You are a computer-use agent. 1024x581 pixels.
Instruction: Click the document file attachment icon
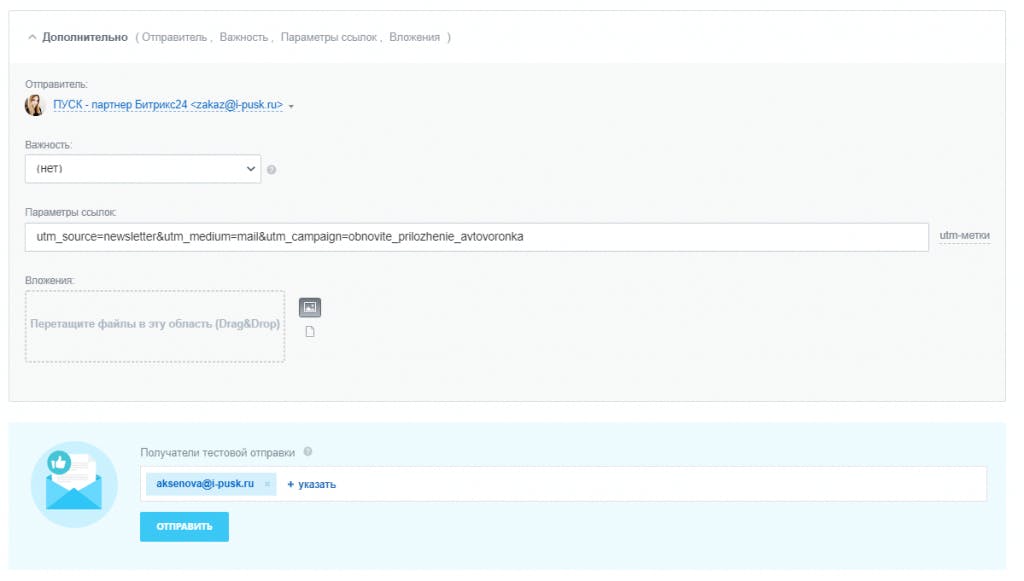tap(310, 332)
